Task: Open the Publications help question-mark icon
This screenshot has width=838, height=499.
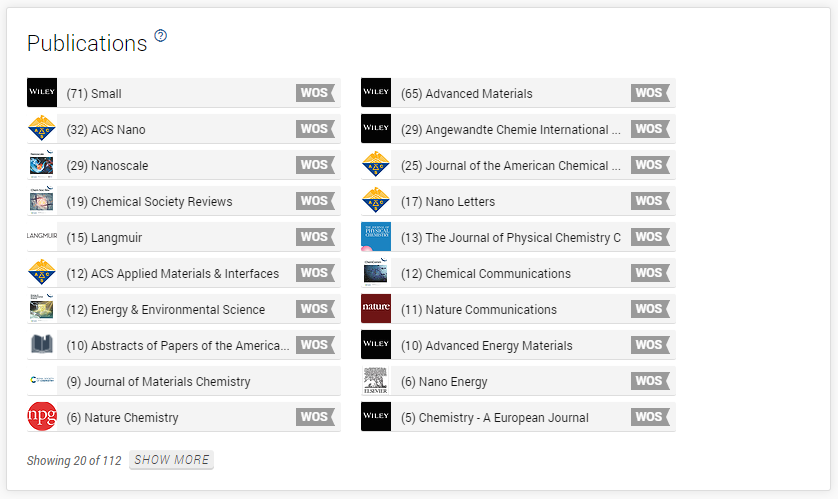Action: click(x=160, y=36)
